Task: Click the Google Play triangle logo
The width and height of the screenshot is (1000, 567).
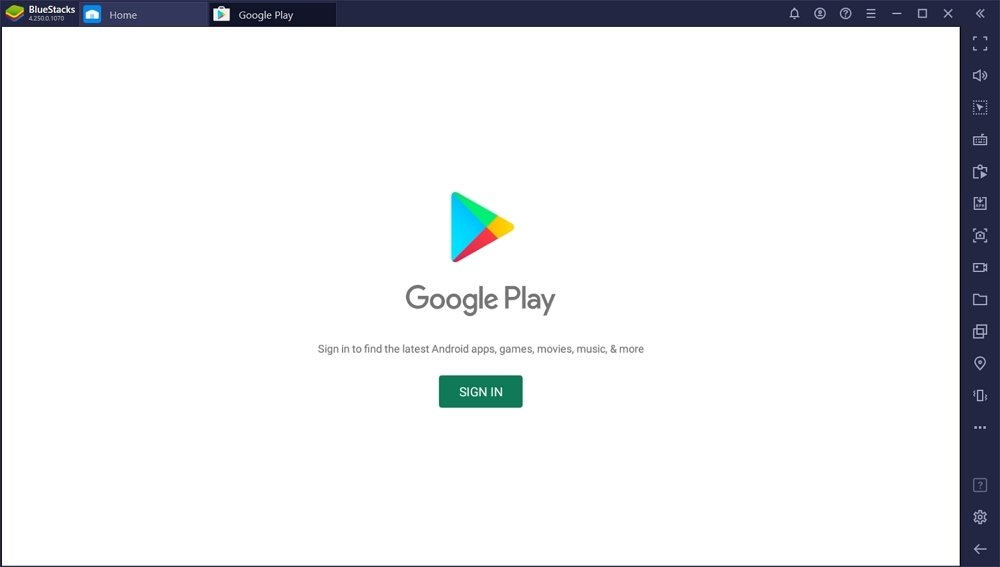Action: (x=482, y=227)
